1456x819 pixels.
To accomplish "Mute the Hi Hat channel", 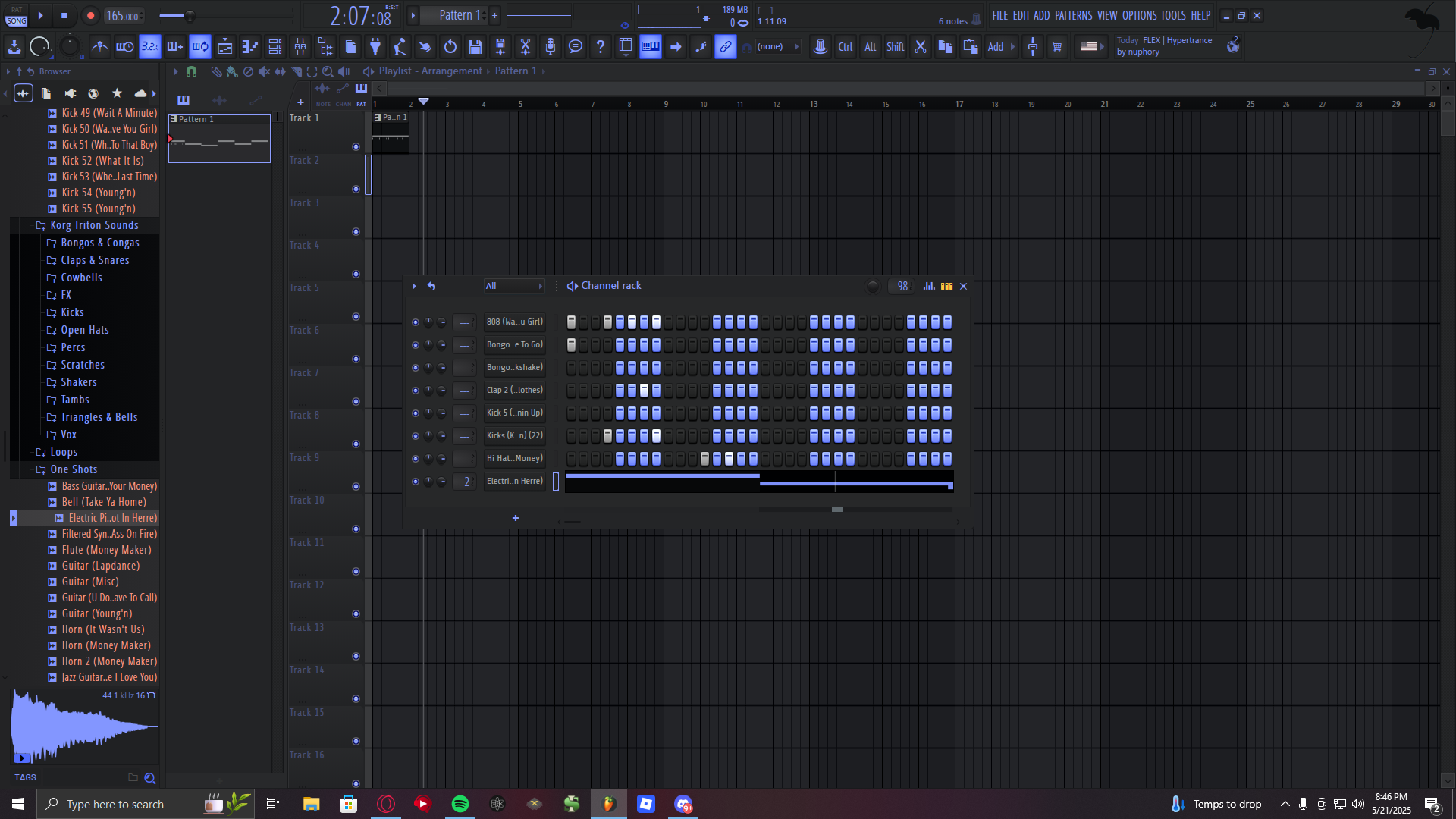I will click(415, 459).
